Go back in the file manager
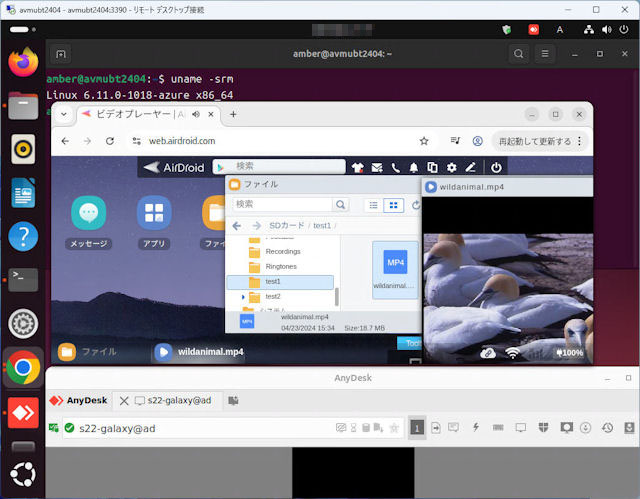This screenshot has width=640, height=499. 237,226
